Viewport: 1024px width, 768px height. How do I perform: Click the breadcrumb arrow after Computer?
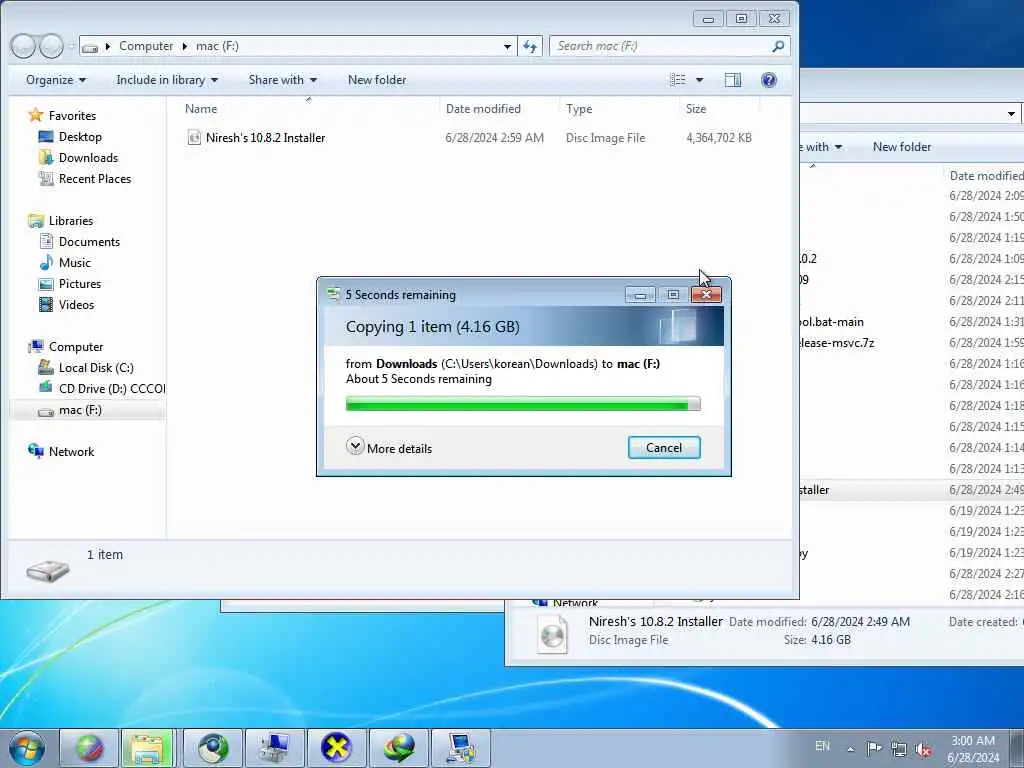[185, 46]
